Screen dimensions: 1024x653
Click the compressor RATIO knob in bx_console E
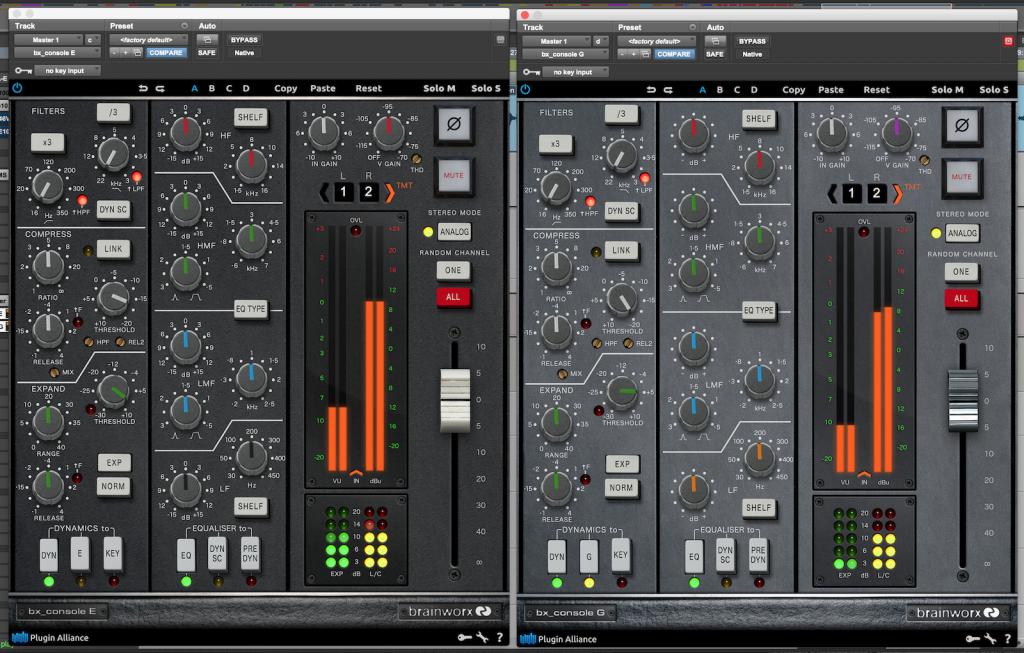tap(48, 266)
